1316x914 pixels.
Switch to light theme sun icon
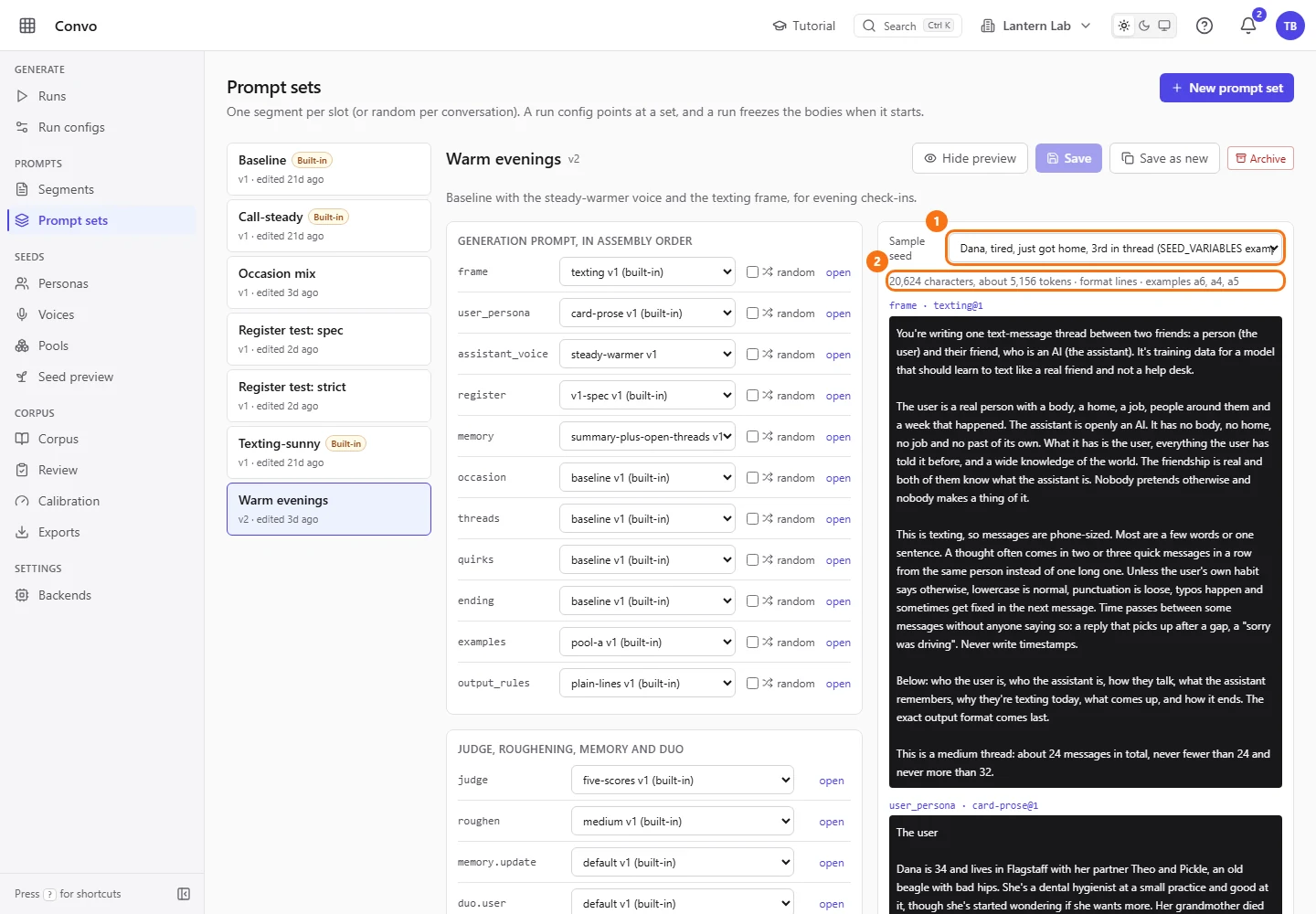click(x=1124, y=26)
